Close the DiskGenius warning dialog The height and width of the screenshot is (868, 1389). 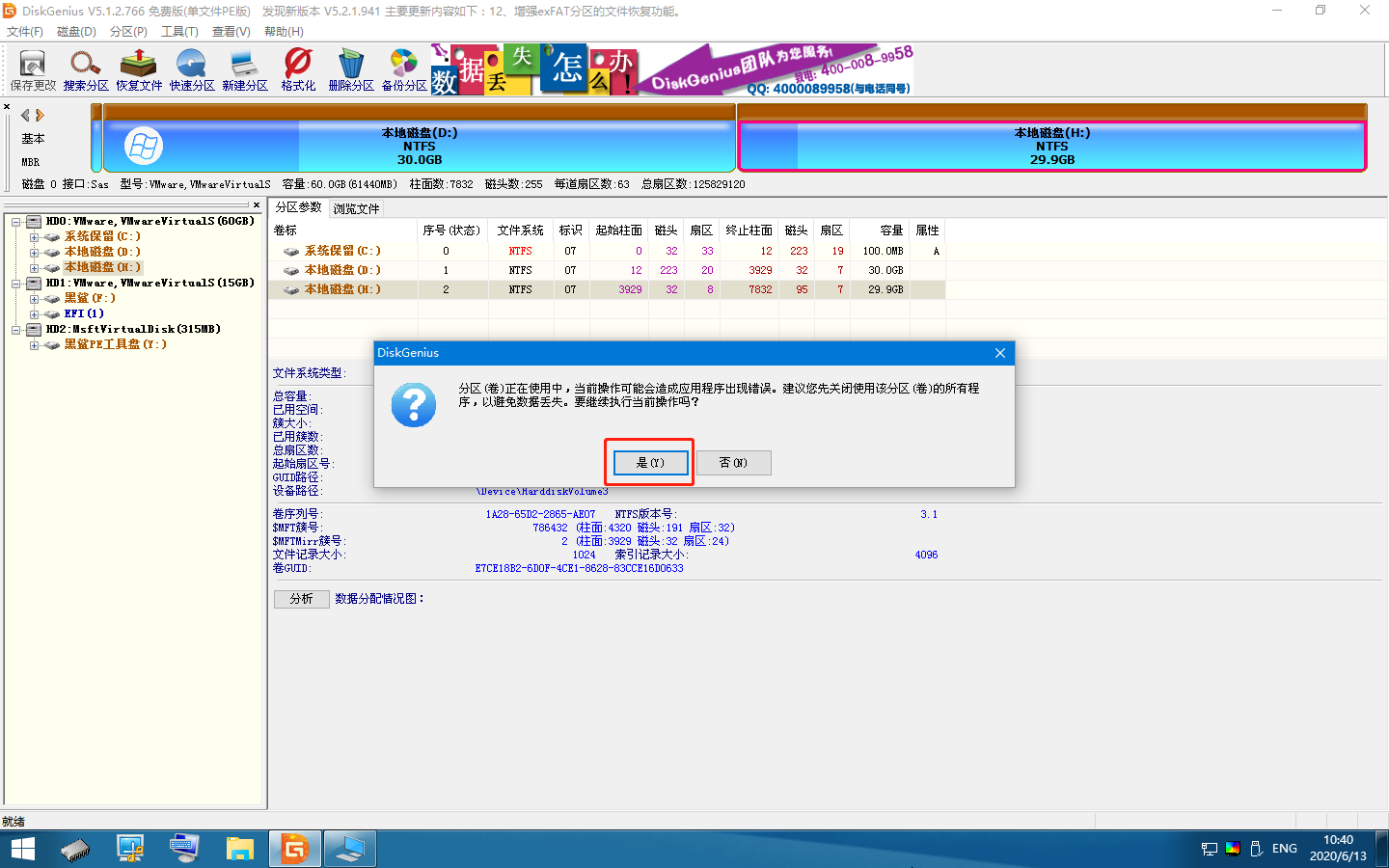pyautogui.click(x=1000, y=353)
